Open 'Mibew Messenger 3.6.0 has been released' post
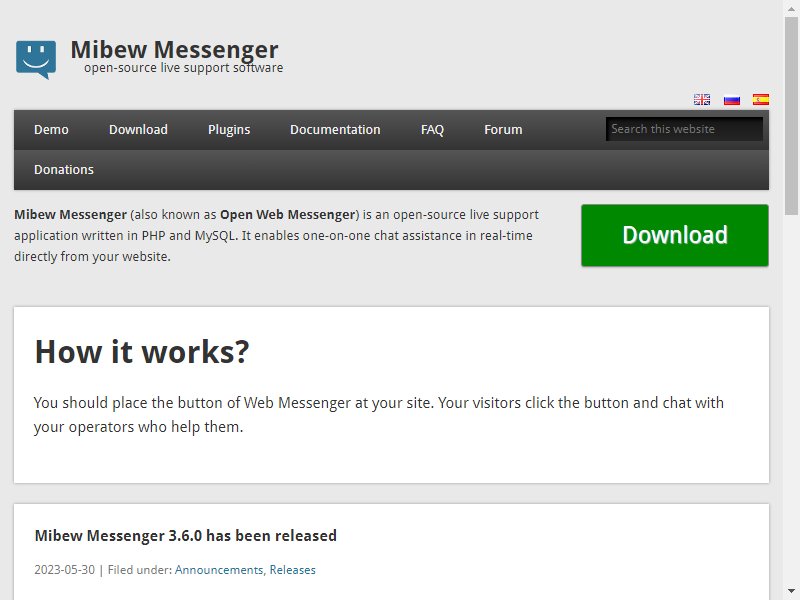Image resolution: width=800 pixels, height=600 pixels. (186, 535)
